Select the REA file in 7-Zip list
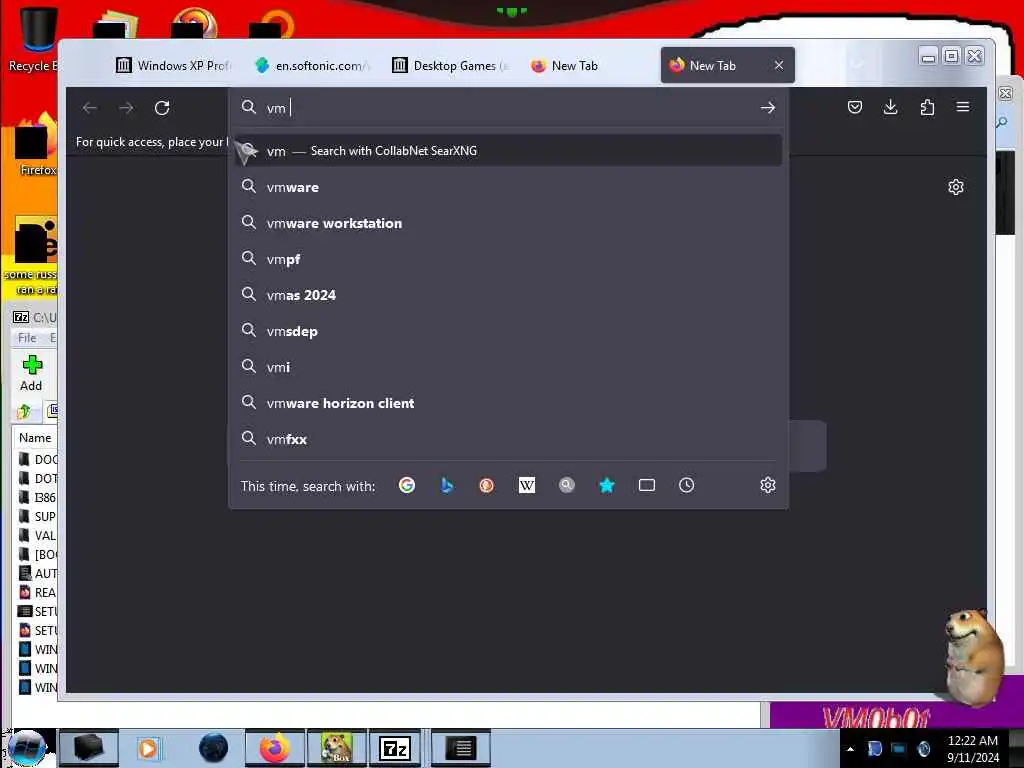This screenshot has width=1024, height=768. (38, 592)
